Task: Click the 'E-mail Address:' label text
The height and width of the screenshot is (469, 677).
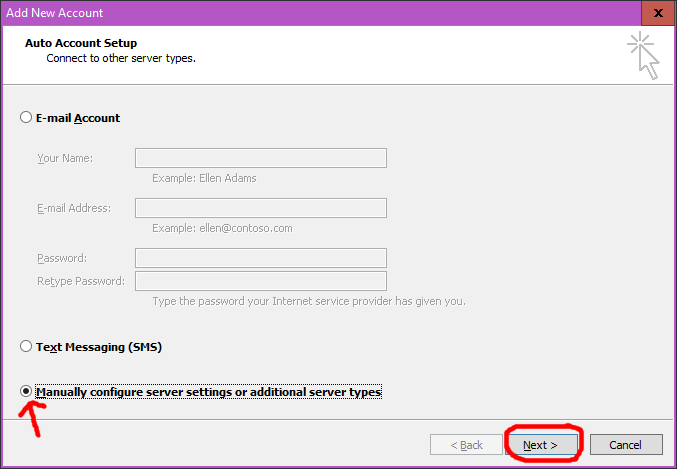Action: 74,208
